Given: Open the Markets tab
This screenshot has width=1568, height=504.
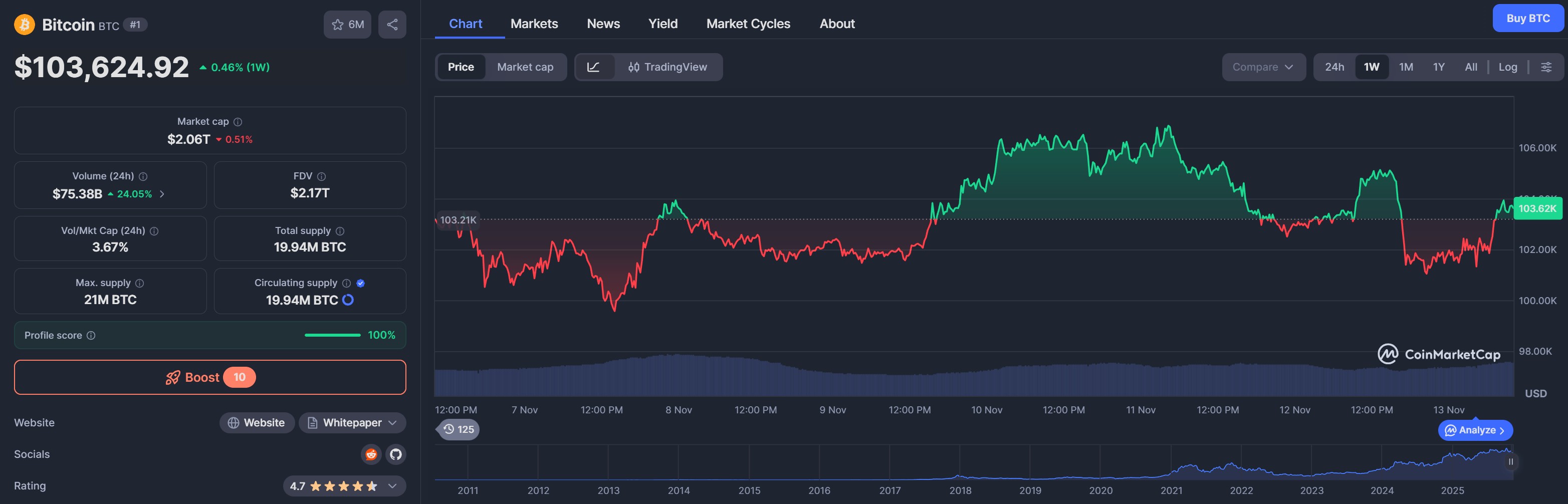Looking at the screenshot, I should 534,24.
